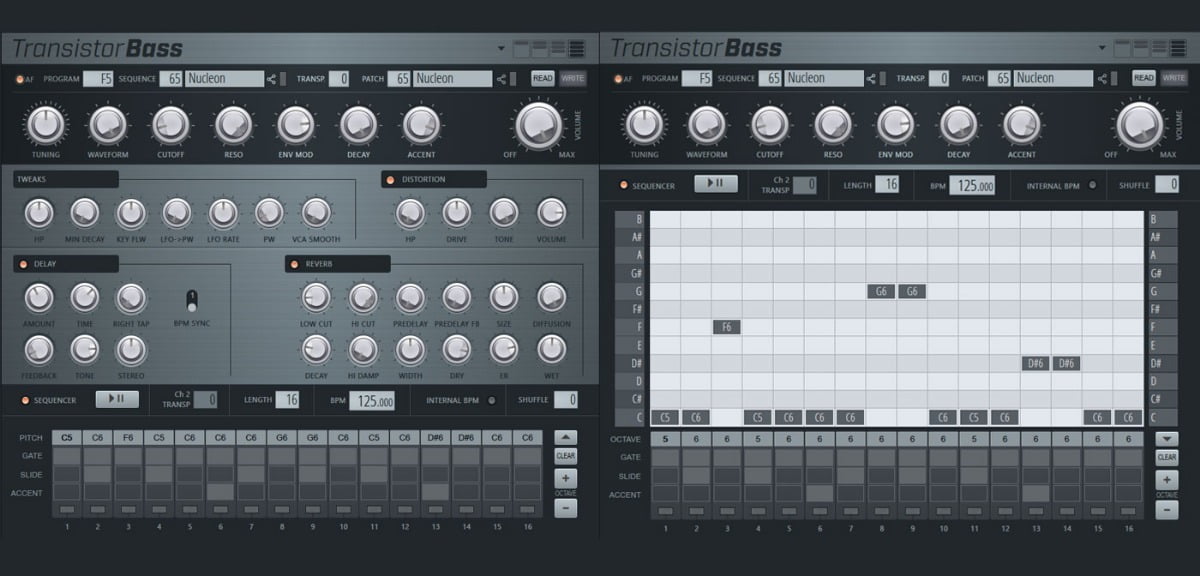Click the Feedback knob in Delay
Image resolution: width=1200 pixels, height=576 pixels.
pyautogui.click(x=38, y=349)
